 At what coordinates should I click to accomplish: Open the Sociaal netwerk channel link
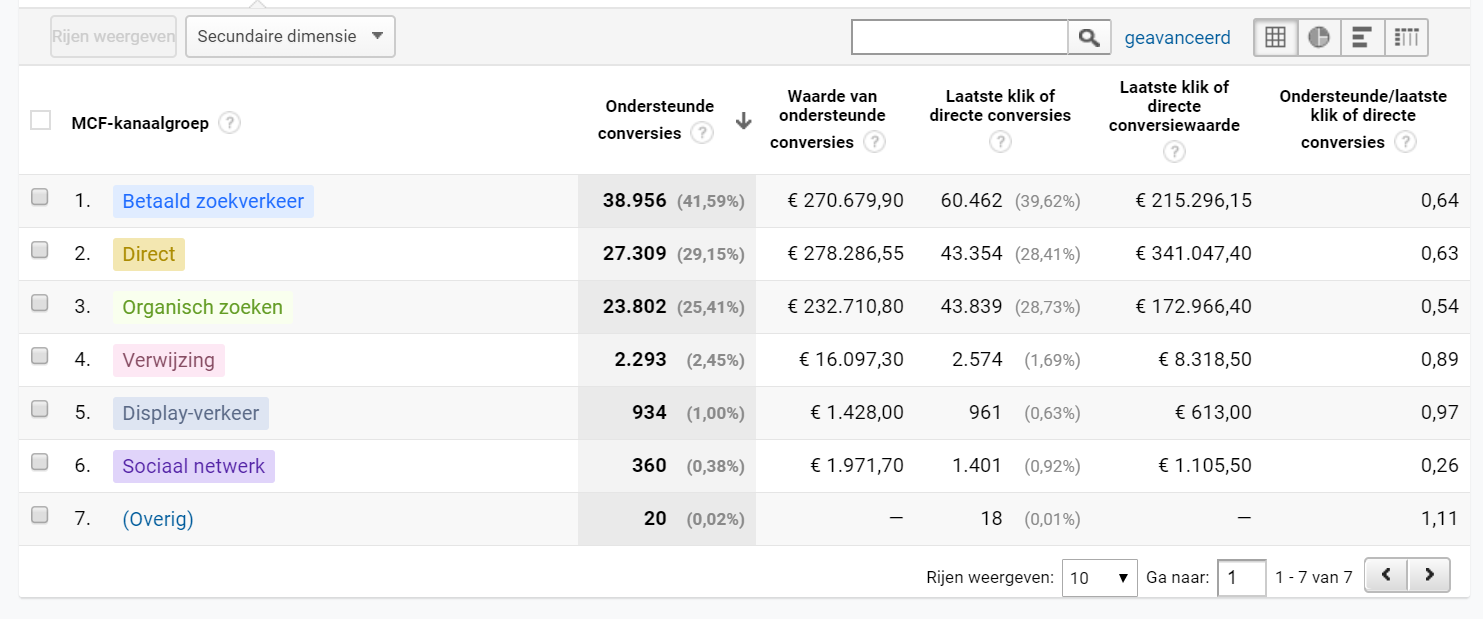coord(193,466)
